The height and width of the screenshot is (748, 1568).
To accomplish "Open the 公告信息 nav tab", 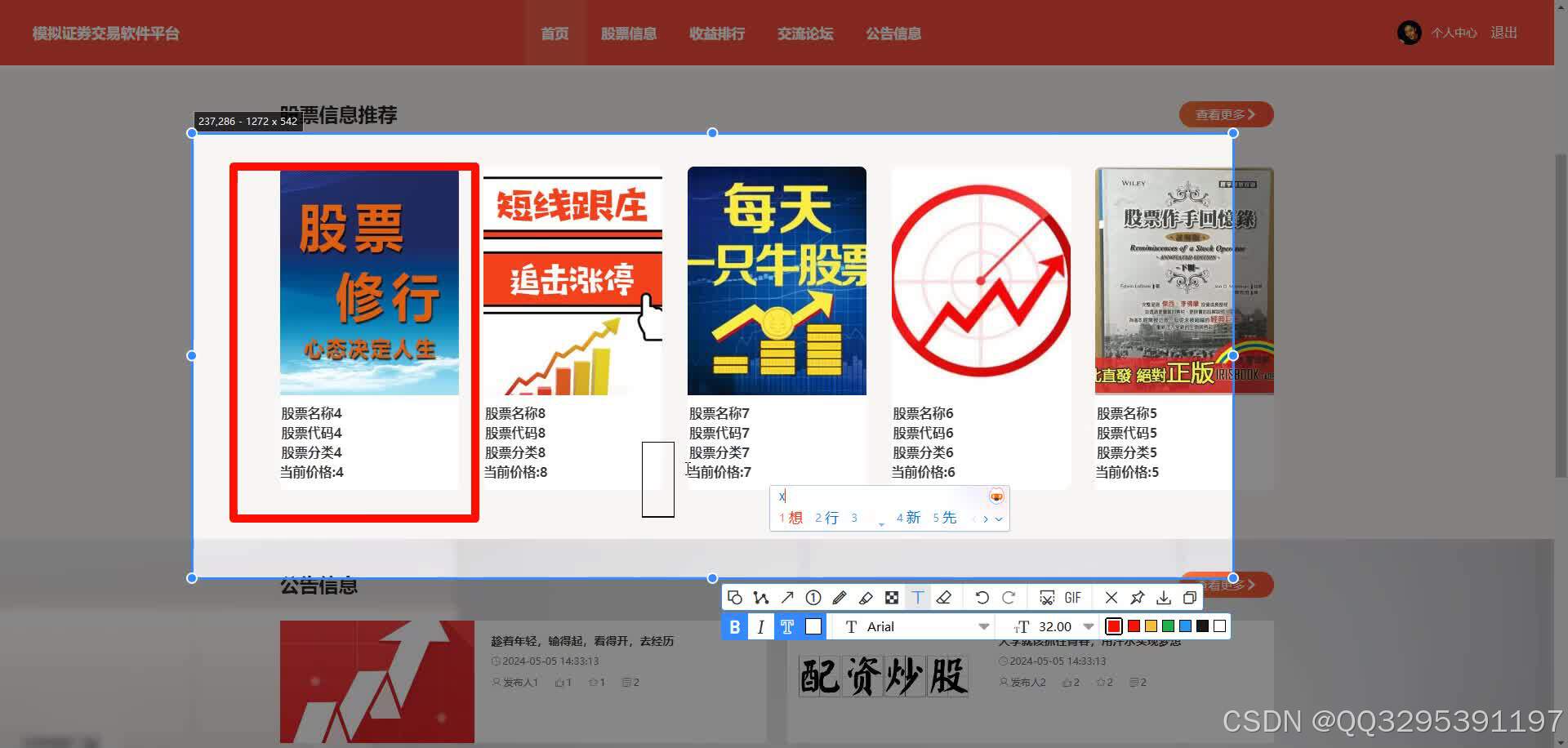I will coord(893,33).
